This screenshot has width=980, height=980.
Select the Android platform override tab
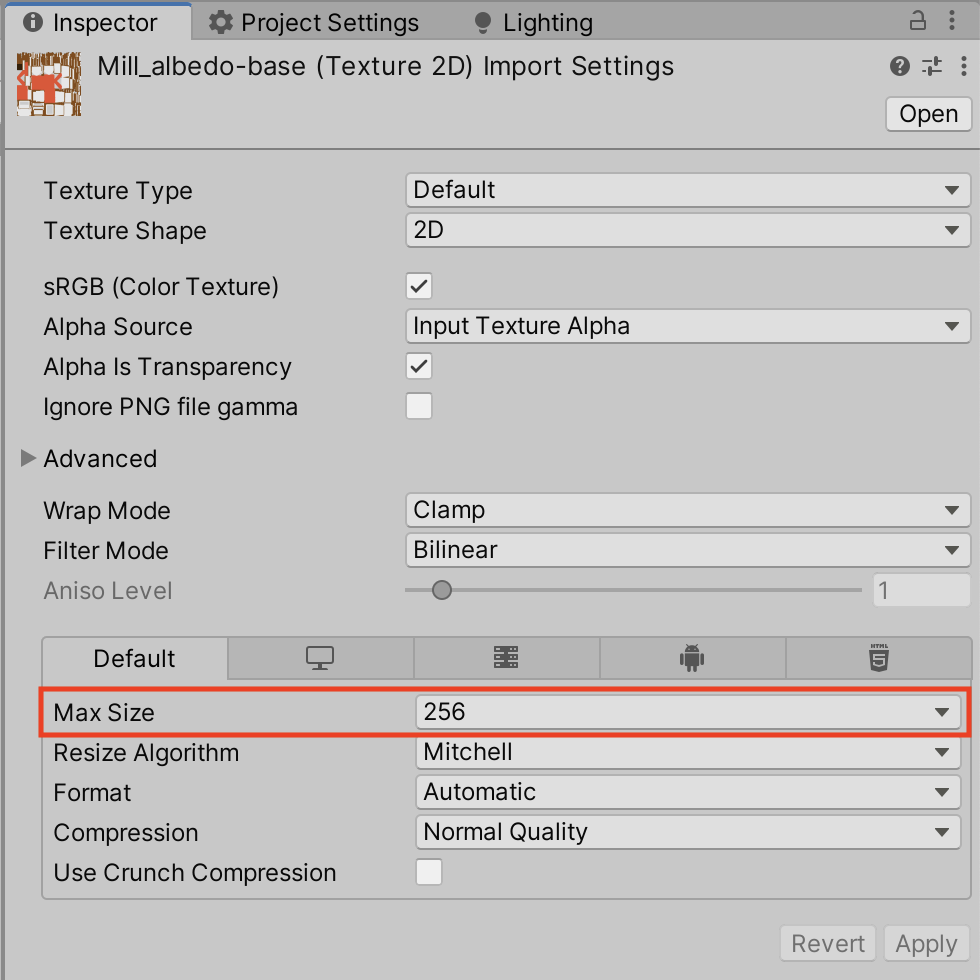pos(692,658)
